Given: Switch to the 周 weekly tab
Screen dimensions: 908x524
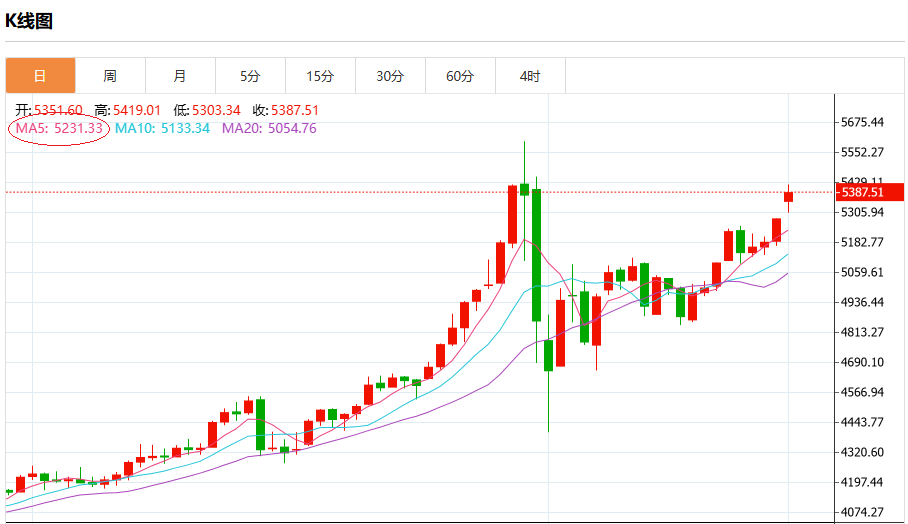Looking at the screenshot, I should (110, 76).
